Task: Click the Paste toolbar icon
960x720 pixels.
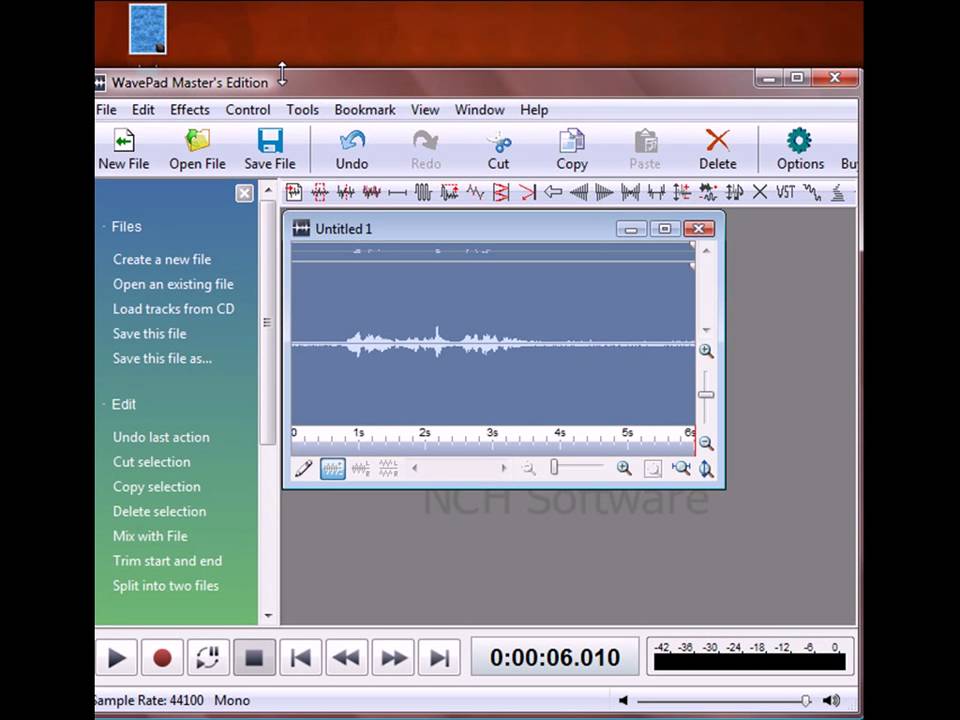Action: 645,149
